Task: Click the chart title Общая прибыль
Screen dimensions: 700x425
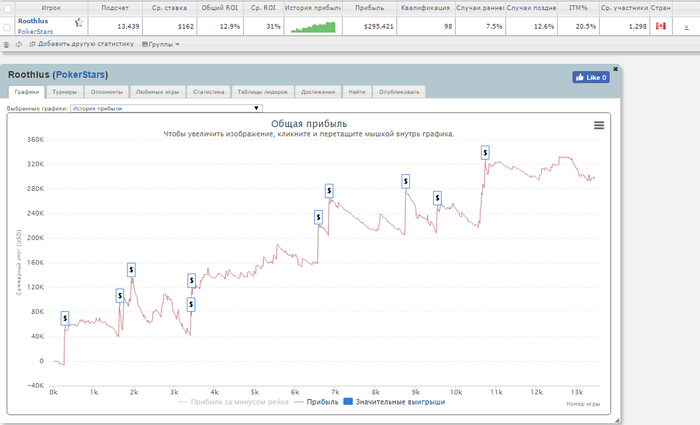Action: tap(309, 124)
